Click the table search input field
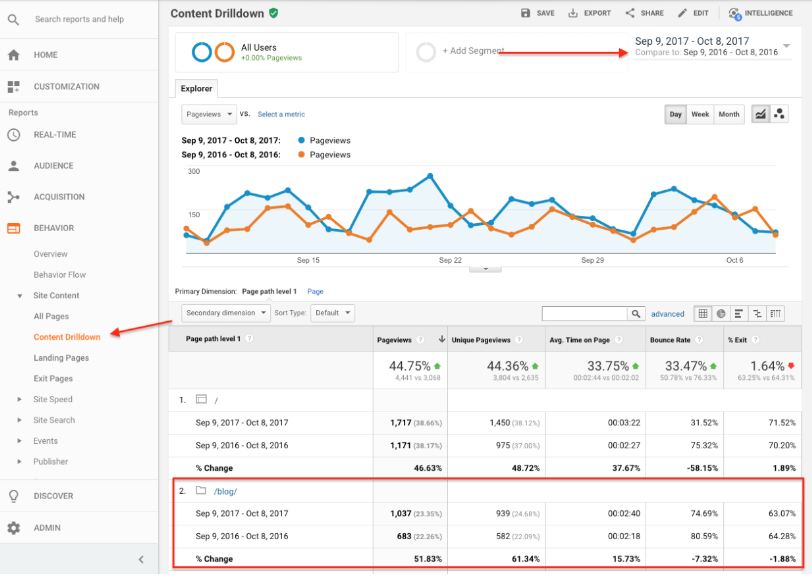The height and width of the screenshot is (577, 812). tap(585, 313)
